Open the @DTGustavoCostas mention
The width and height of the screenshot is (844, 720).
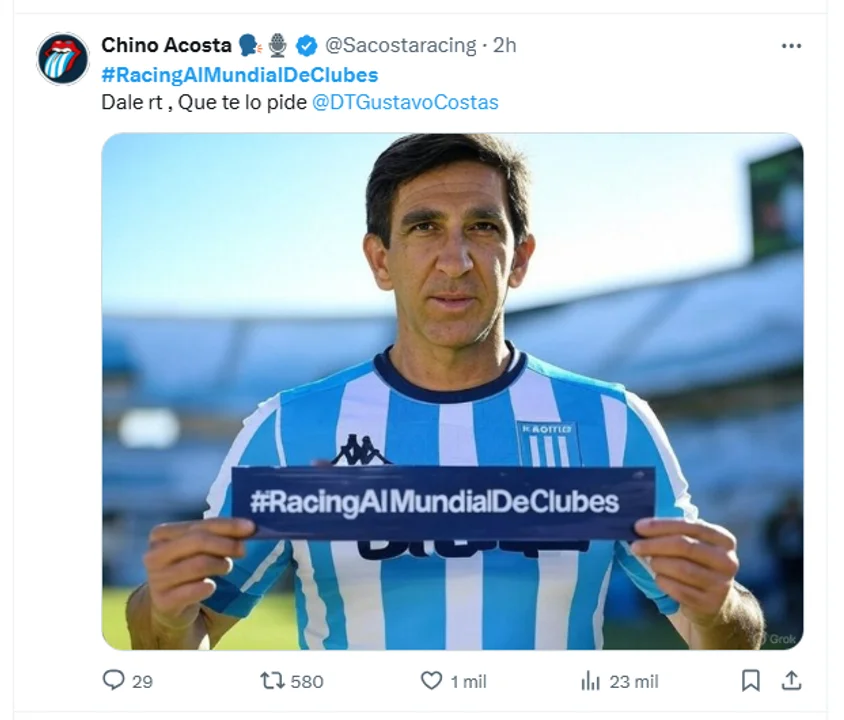coord(405,102)
